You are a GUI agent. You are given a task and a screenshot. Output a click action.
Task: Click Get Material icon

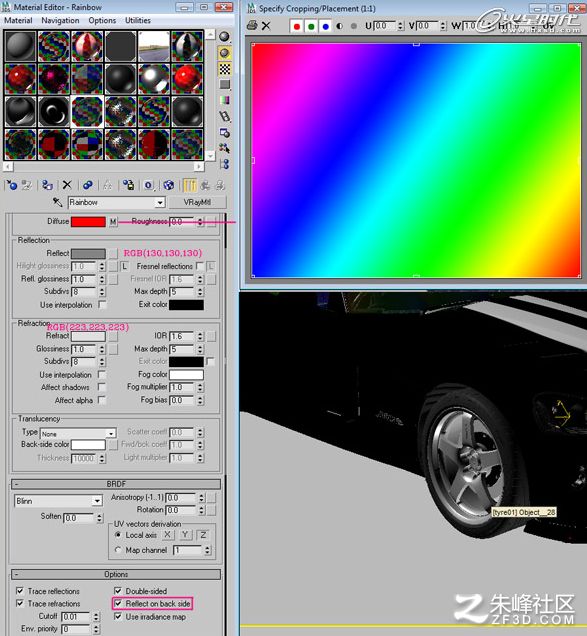[12, 185]
